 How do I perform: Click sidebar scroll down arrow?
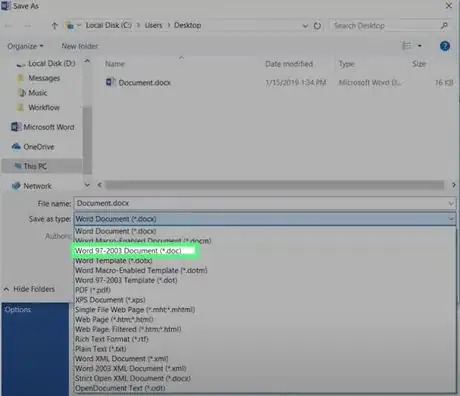(x=87, y=185)
